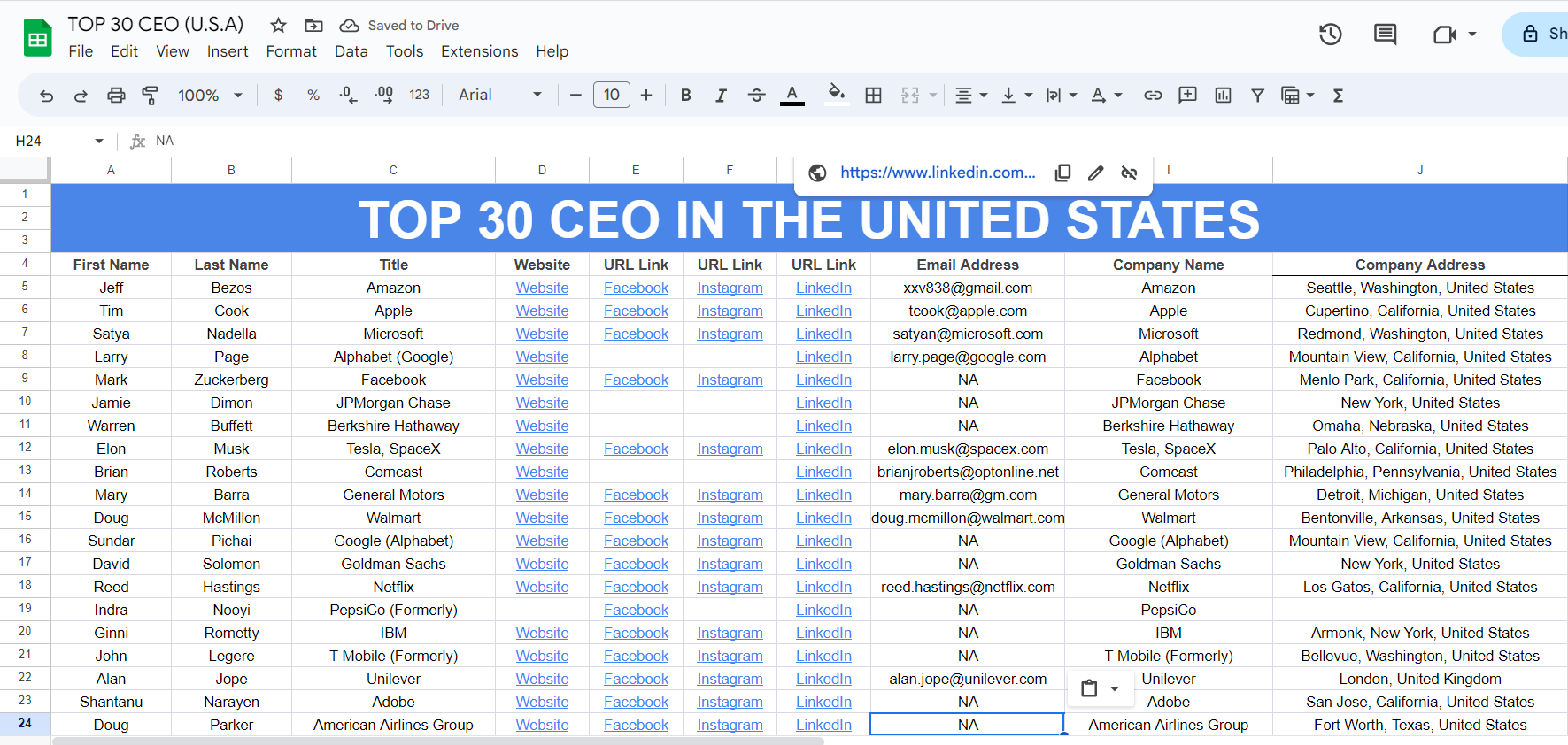Viewport: 1568px width, 745px height.
Task: Click the Undo arrow in the toolbar
Action: pyautogui.click(x=47, y=96)
